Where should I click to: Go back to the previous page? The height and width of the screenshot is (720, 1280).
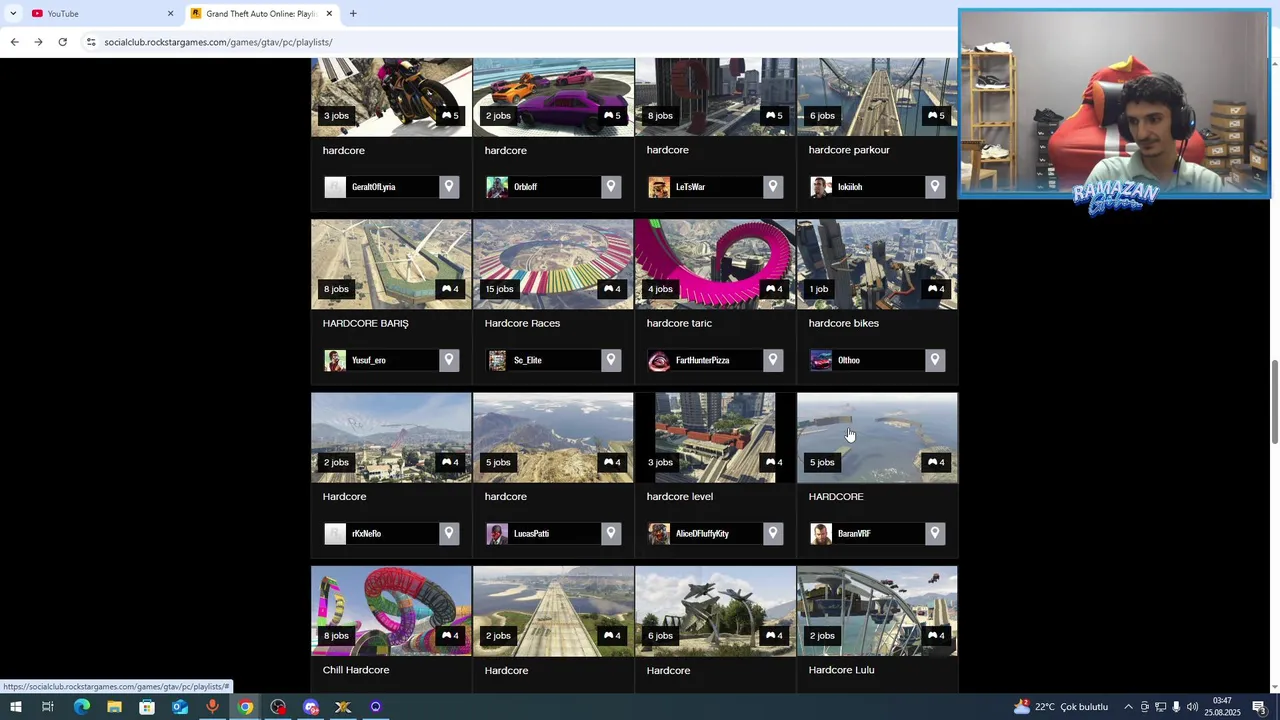point(14,42)
